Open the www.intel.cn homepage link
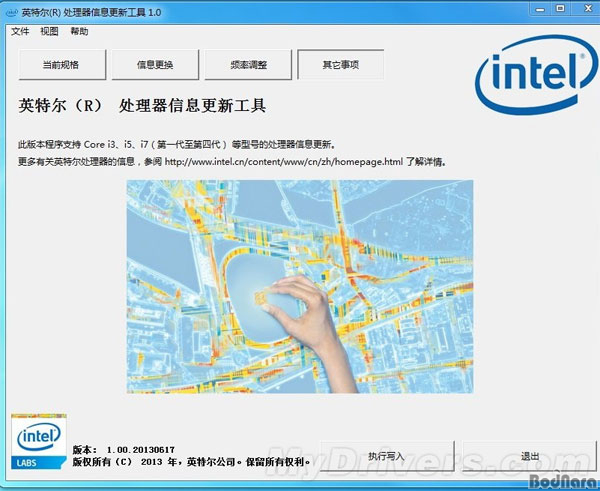The width and height of the screenshot is (600, 491). (x=284, y=161)
